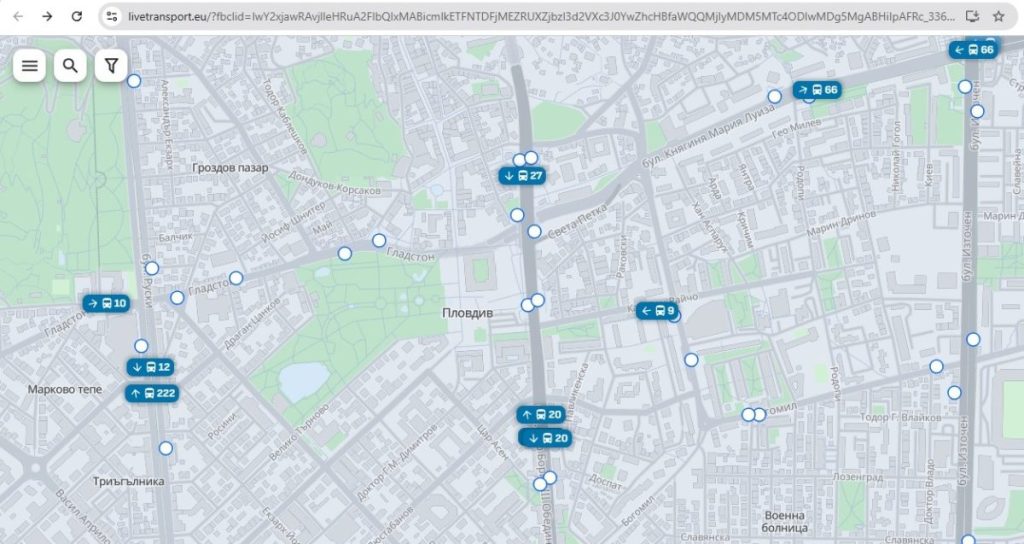
Task: Go back to the previous page
Action: tap(17, 16)
